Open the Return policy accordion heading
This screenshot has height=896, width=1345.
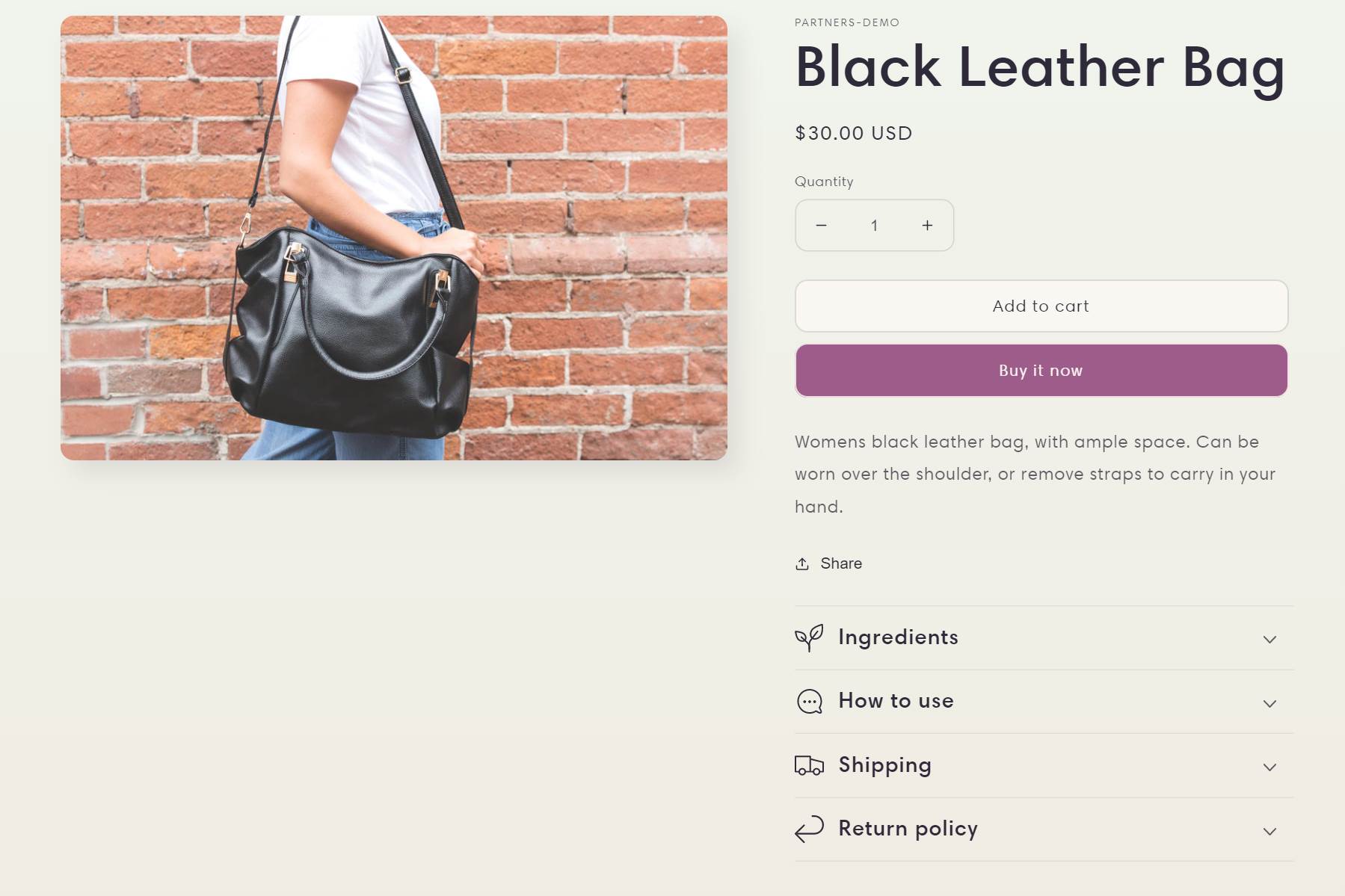point(908,829)
